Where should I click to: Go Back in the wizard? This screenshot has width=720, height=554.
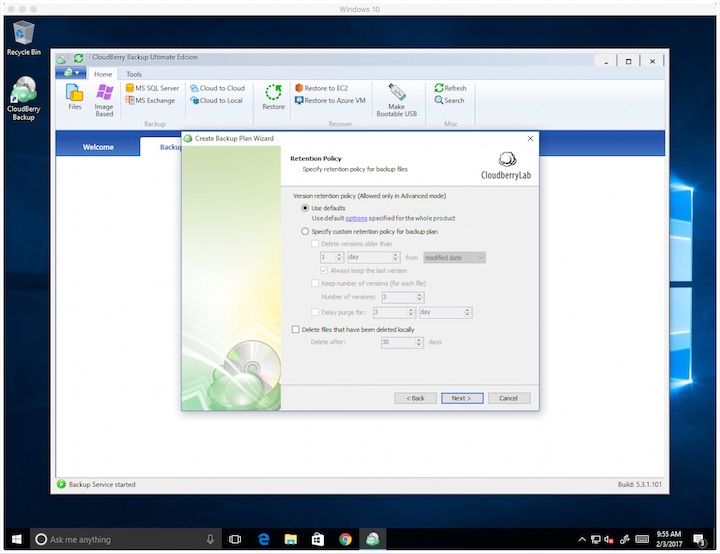(415, 398)
